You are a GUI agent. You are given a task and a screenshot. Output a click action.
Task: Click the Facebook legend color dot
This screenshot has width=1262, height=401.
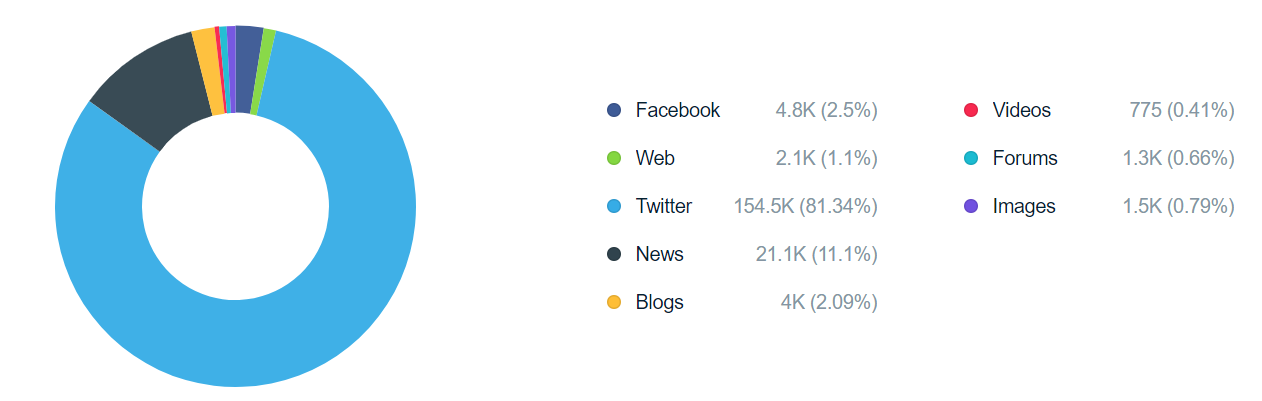614,110
